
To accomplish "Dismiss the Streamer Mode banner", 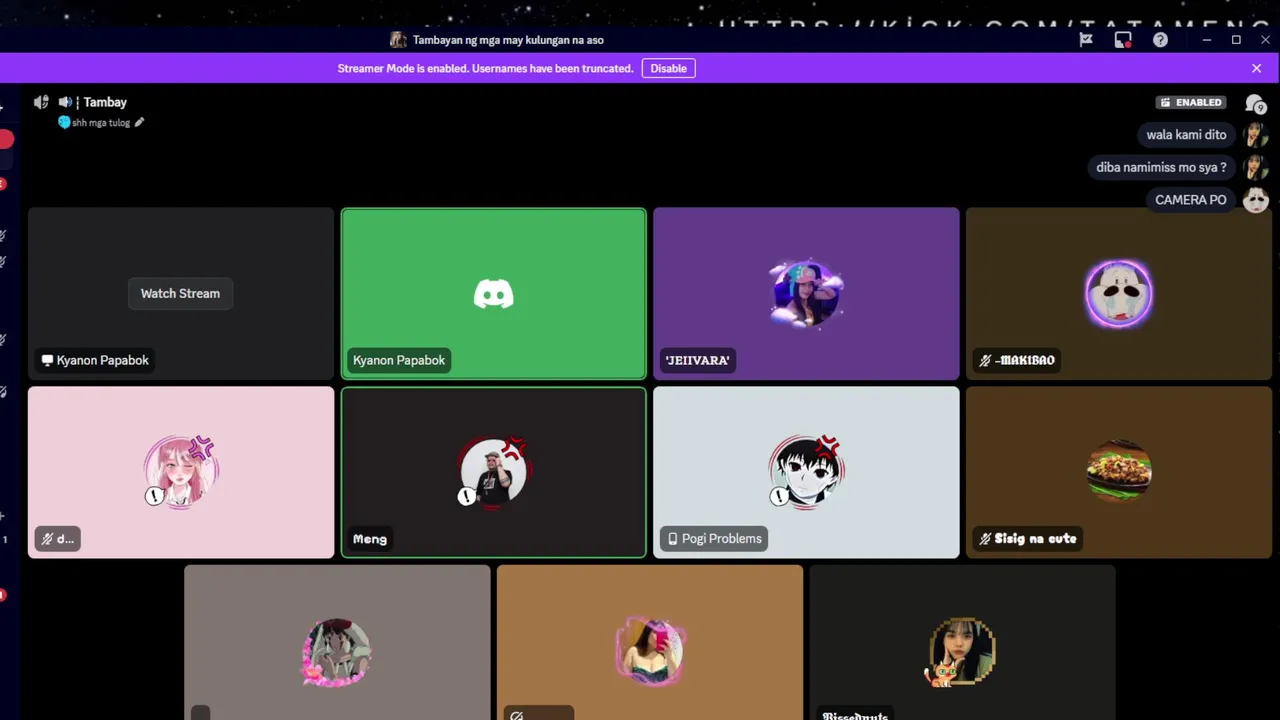I will (x=1256, y=68).
